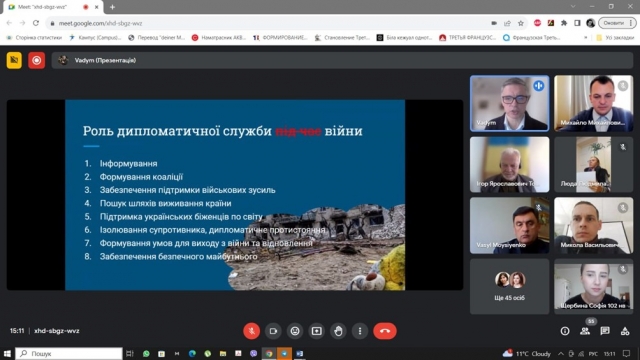Click the shared presentation slide
640x360 pixels.
[235, 195]
